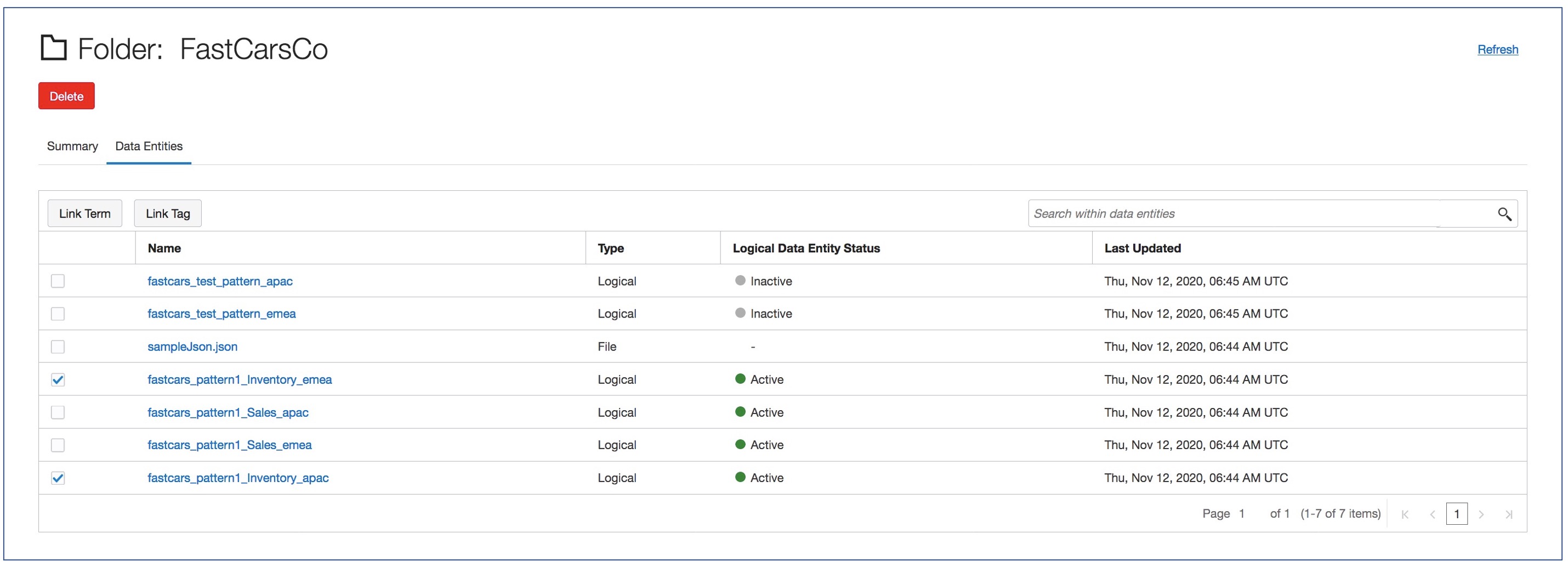This screenshot has width=1568, height=567.
Task: Click the folder icon beside the title
Action: click(54, 48)
